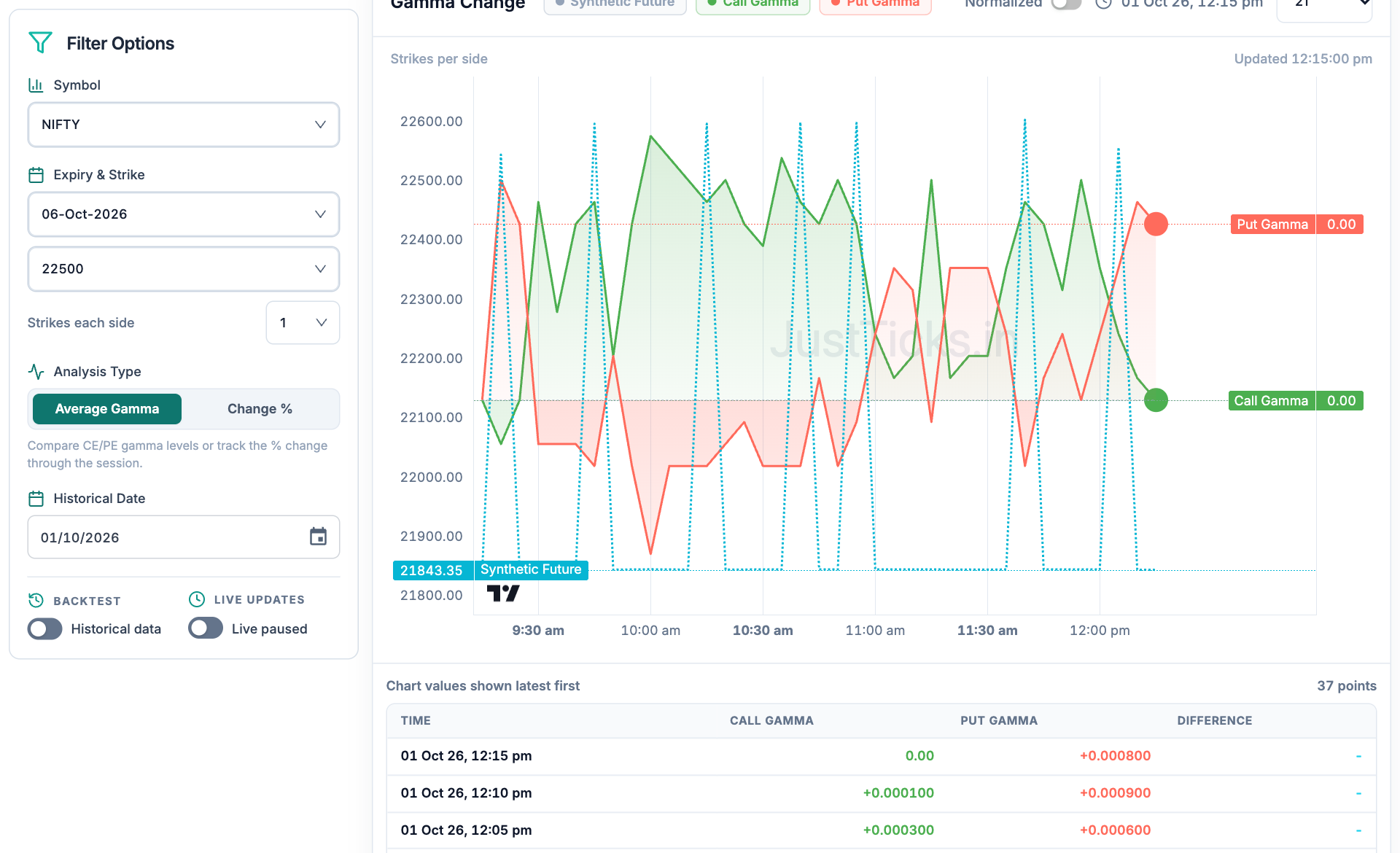The image size is (1400, 853).
Task: Open the NIFTY symbol dropdown
Action: tap(184, 125)
